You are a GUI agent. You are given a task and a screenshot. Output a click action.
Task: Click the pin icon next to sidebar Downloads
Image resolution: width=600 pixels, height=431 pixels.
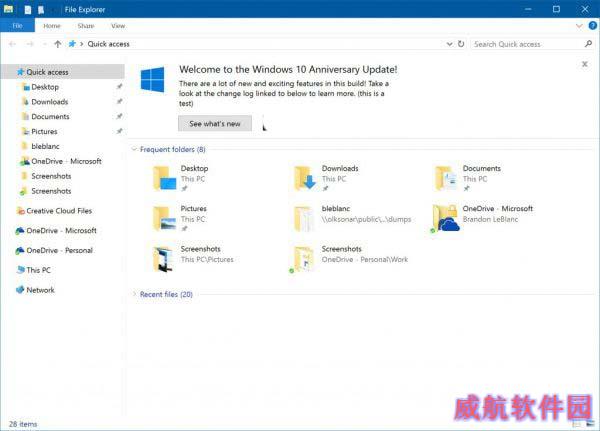(x=119, y=101)
